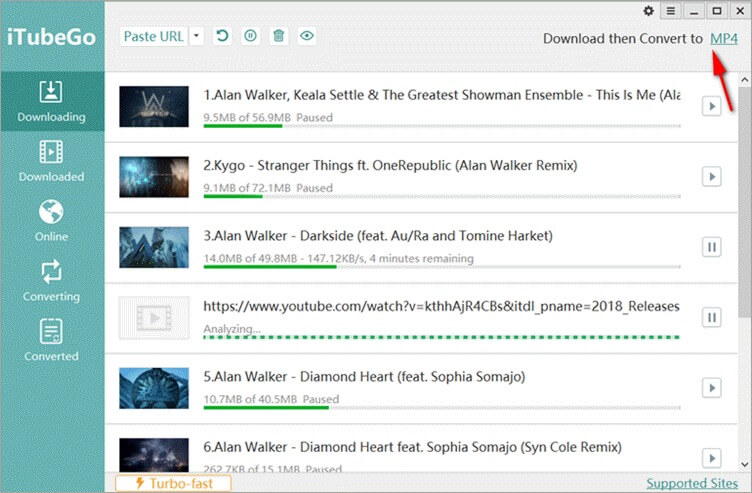The height and width of the screenshot is (493, 752).
Task: Resume Diamond Heart (feat. Sophia Somajo) download
Action: click(712, 387)
